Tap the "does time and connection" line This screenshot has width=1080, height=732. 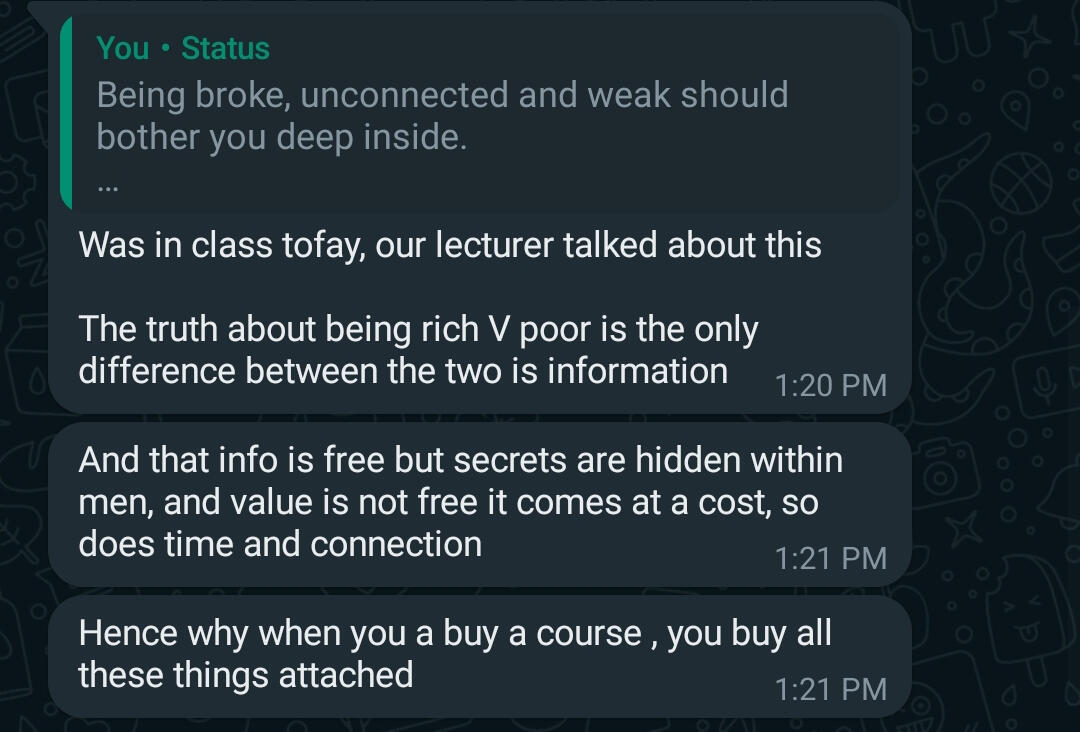280,544
